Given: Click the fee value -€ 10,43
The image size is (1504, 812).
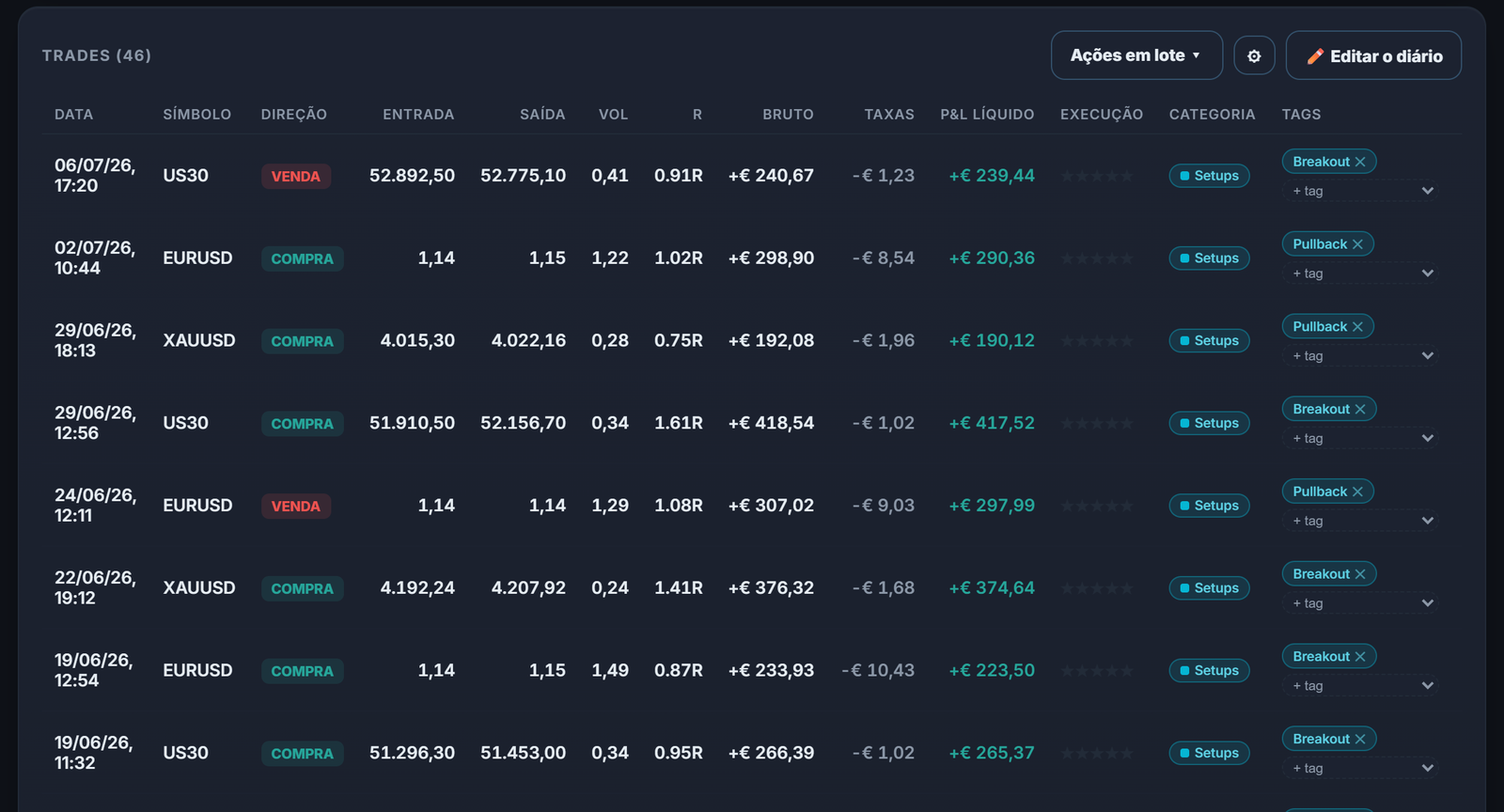Looking at the screenshot, I should point(878,671).
